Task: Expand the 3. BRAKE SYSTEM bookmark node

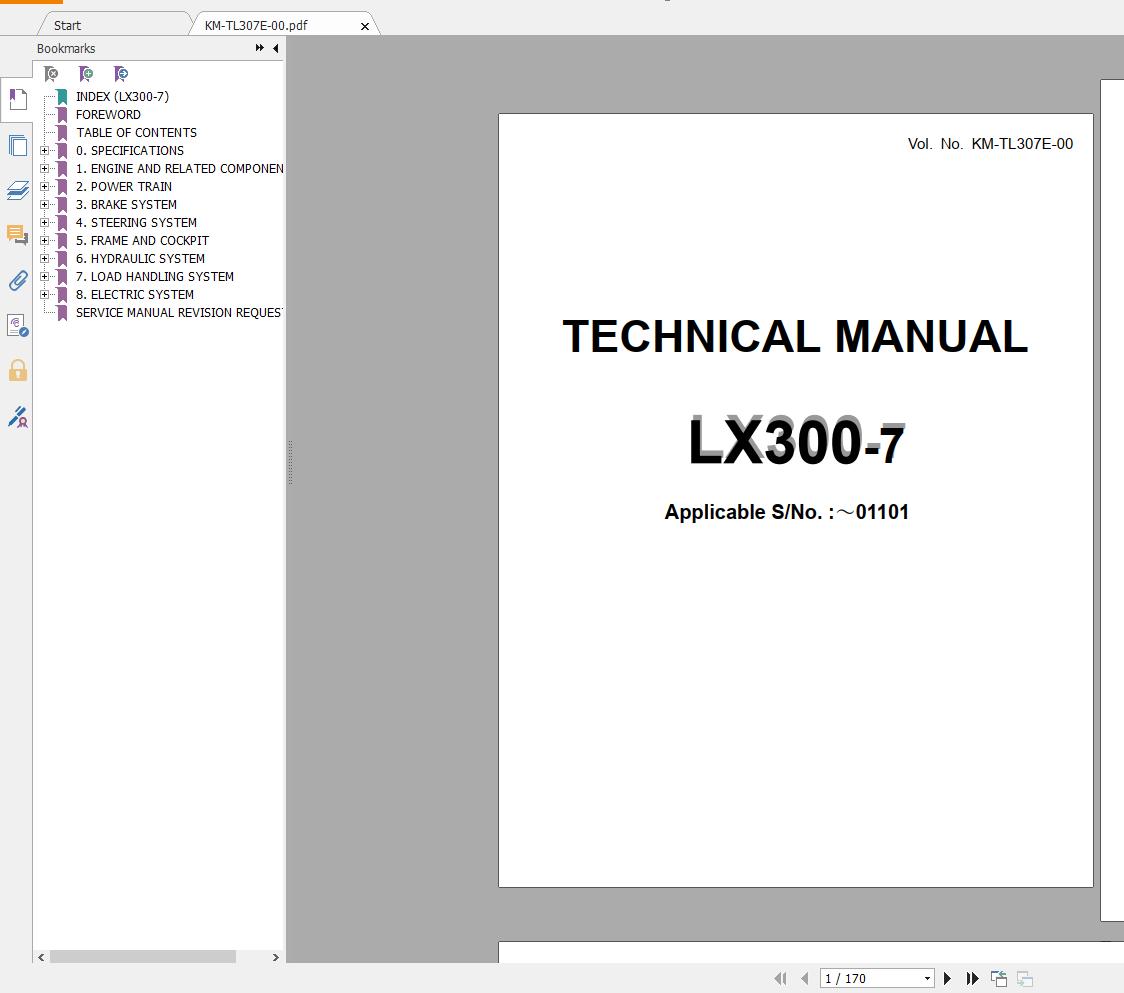Action: [44, 204]
